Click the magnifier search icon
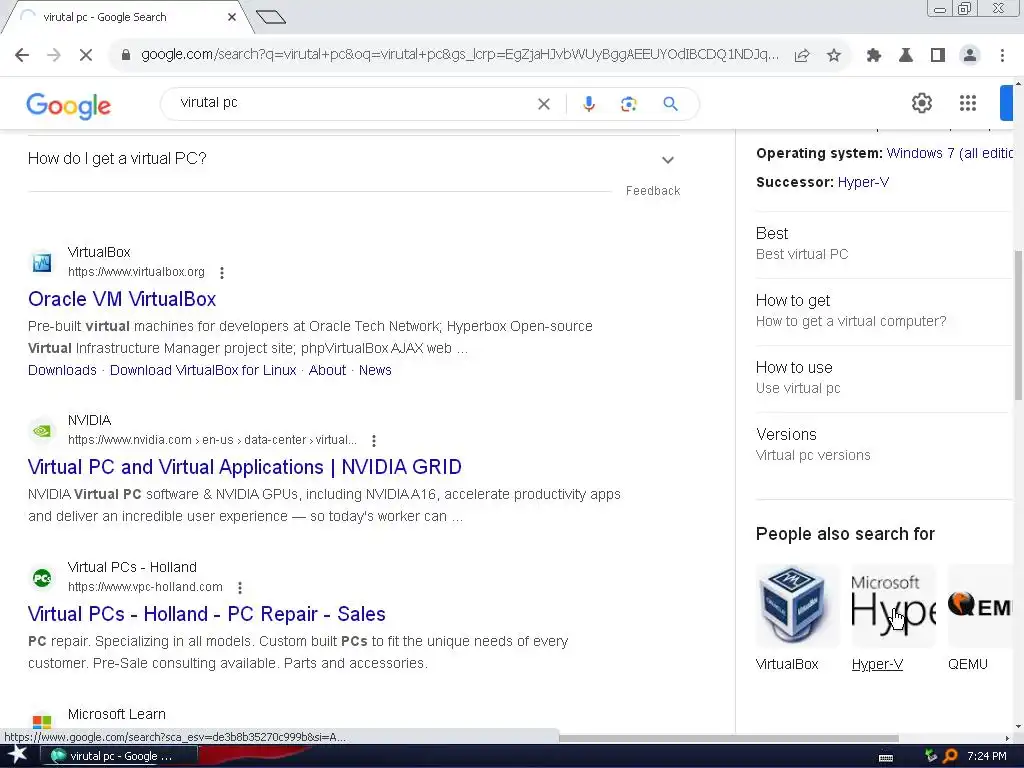 pos(670,104)
